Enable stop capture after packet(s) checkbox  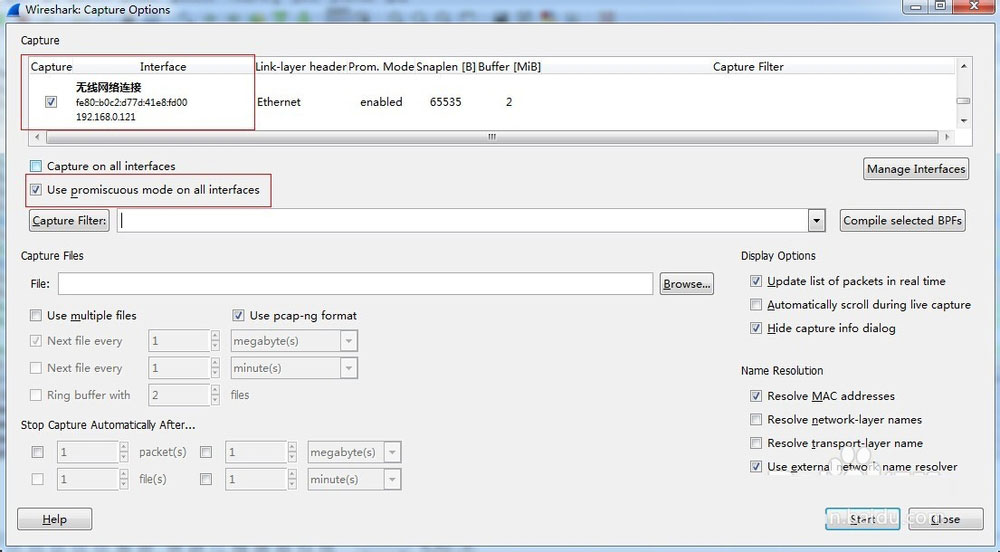38,452
